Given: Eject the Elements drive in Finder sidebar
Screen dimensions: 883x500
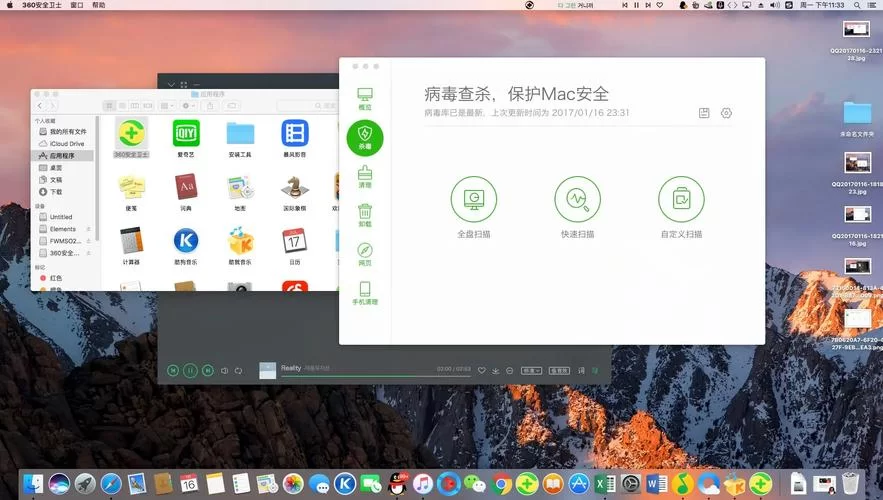Looking at the screenshot, I should click(x=88, y=229).
